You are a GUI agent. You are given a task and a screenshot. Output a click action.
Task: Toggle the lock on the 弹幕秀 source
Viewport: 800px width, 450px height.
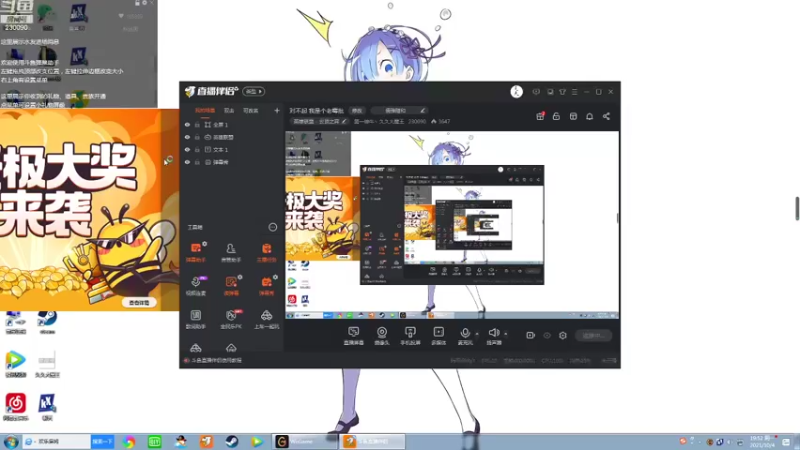(x=197, y=162)
